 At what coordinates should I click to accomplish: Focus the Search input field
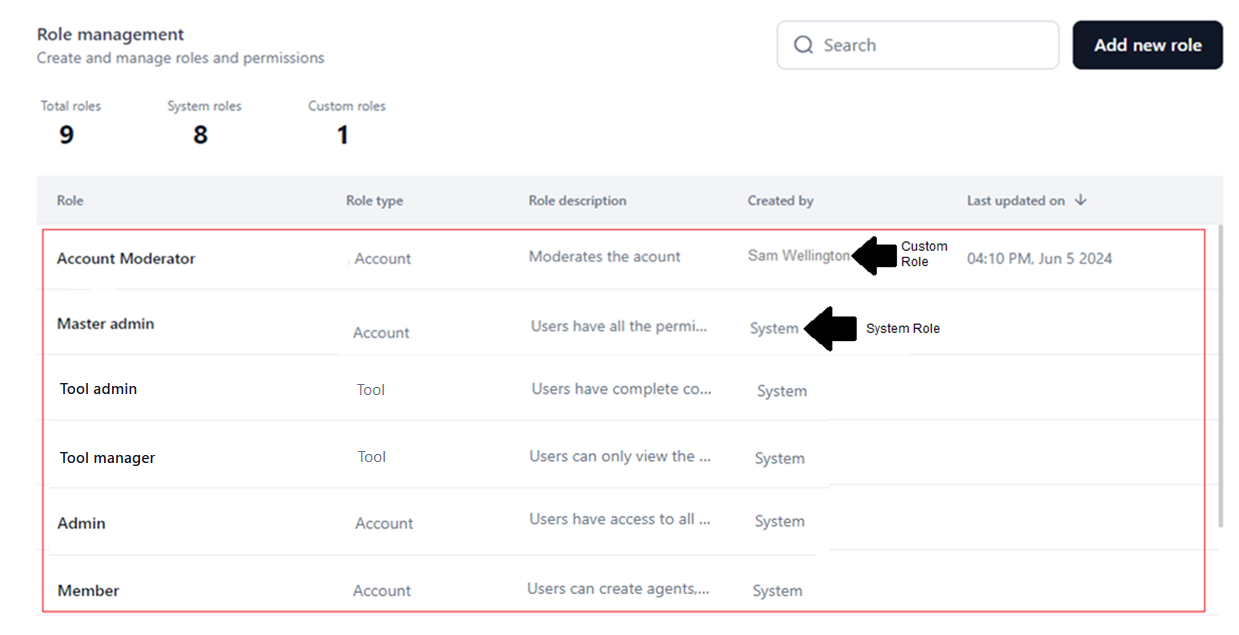(930, 45)
